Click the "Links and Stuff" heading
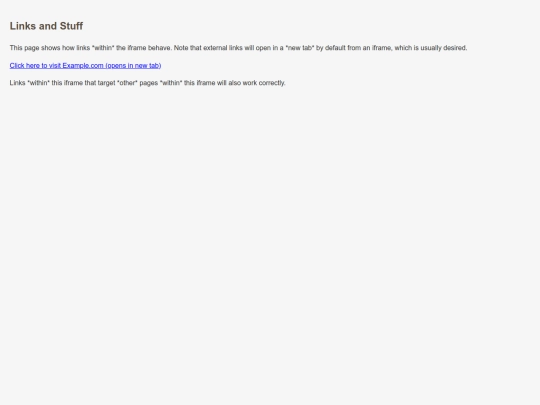This screenshot has width=540, height=405. click(46, 26)
